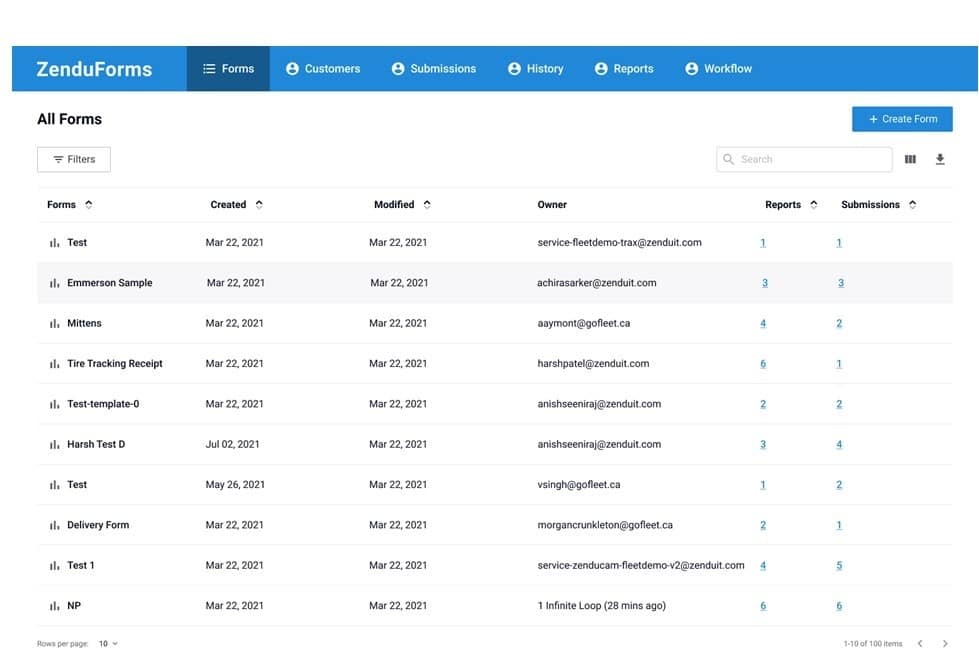The image size is (979, 657).
Task: Open the Filters panel
Action: 74,159
